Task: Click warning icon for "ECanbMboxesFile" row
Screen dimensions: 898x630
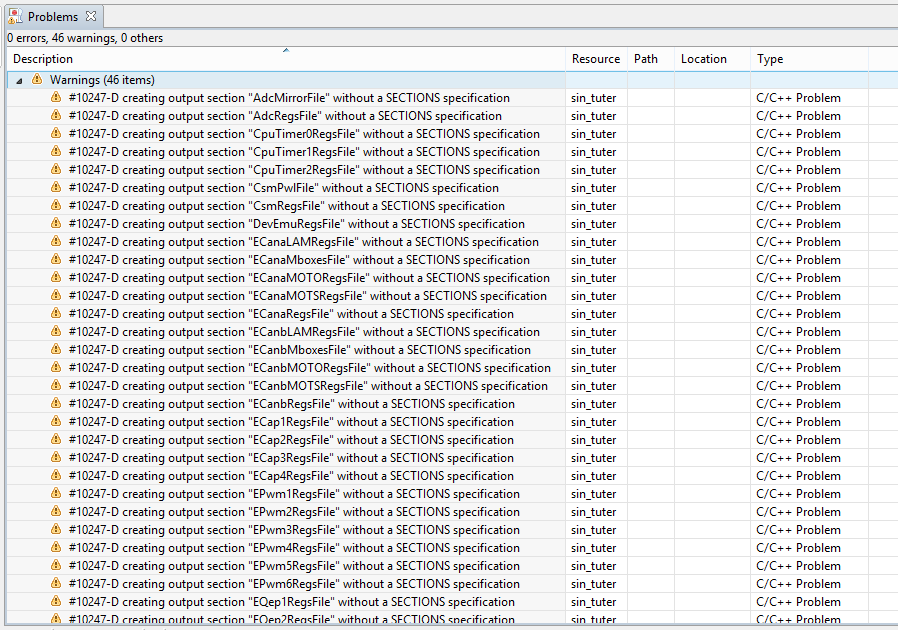Action: pyautogui.click(x=56, y=349)
